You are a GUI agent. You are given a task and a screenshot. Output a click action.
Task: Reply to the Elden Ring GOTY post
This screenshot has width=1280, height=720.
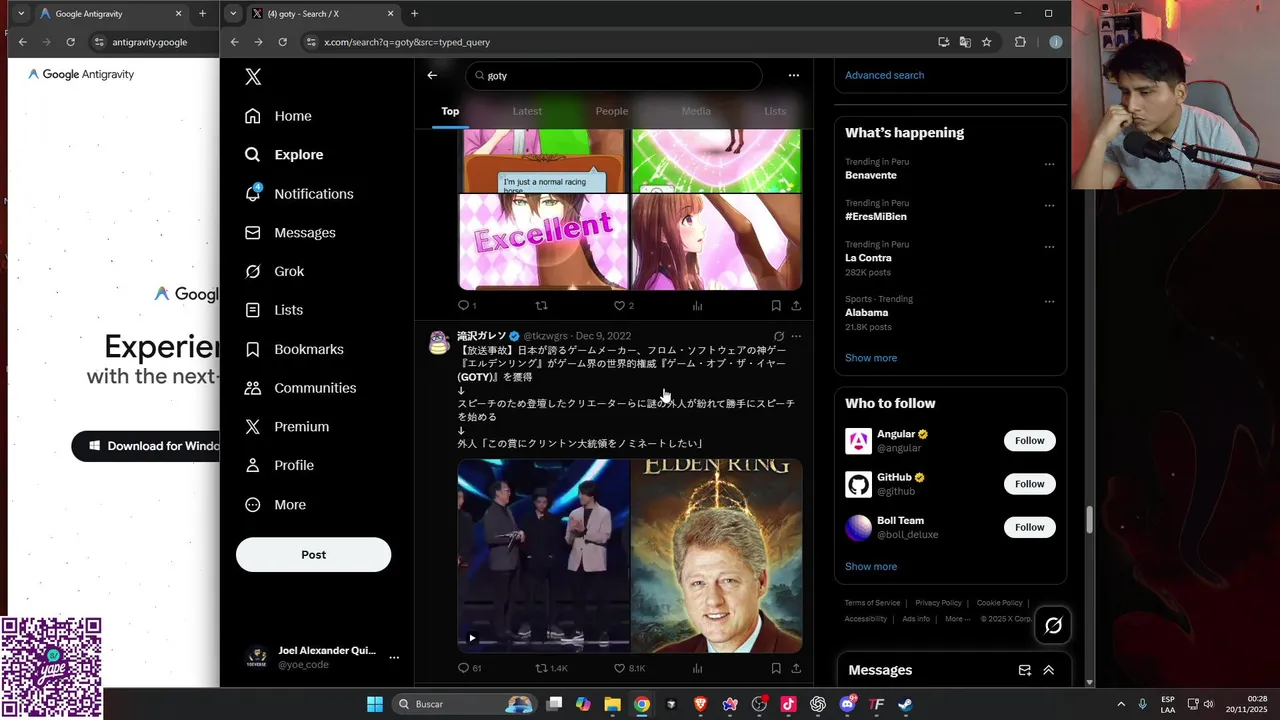coord(469,668)
